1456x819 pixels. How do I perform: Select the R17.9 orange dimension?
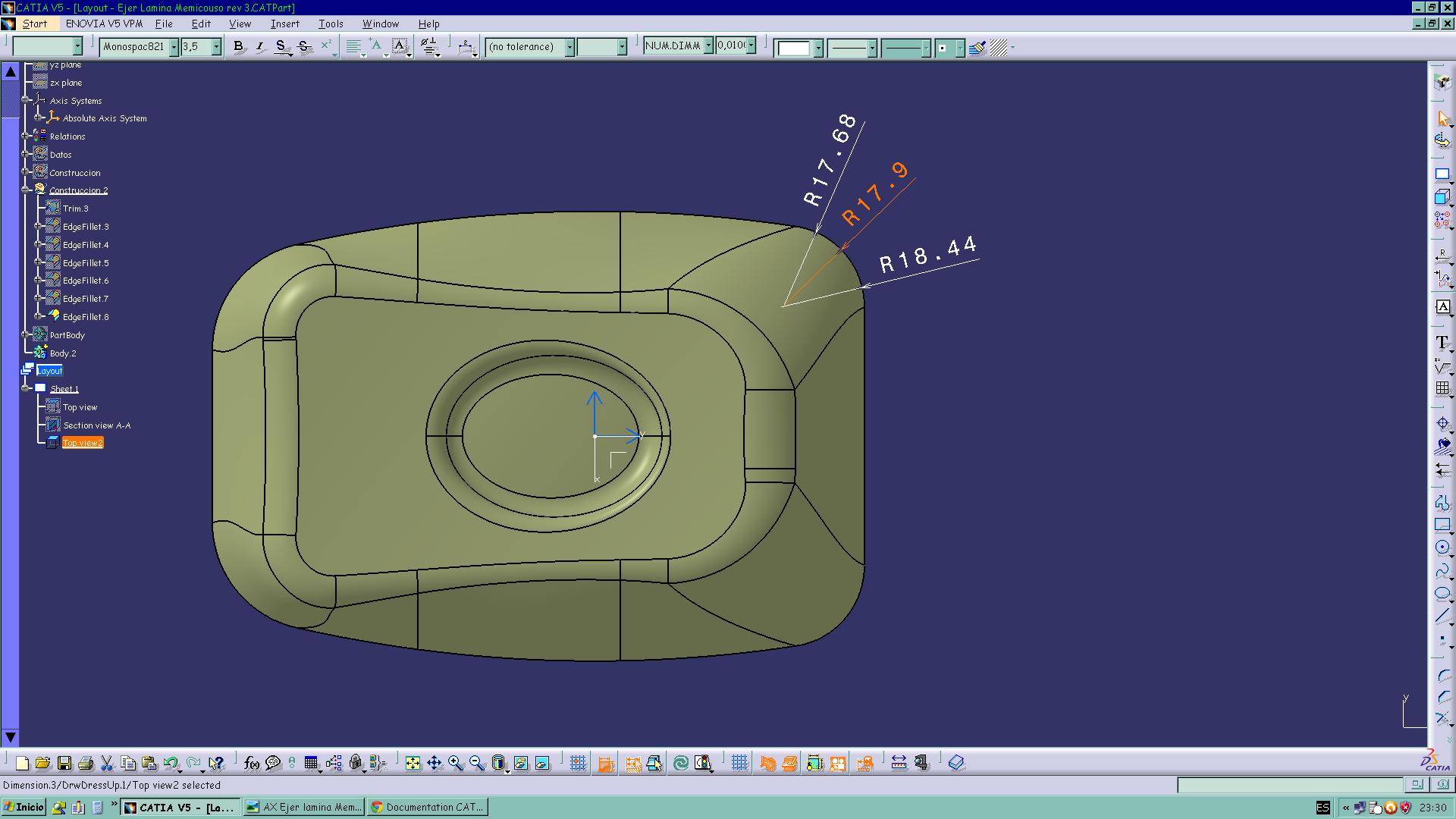click(x=876, y=193)
